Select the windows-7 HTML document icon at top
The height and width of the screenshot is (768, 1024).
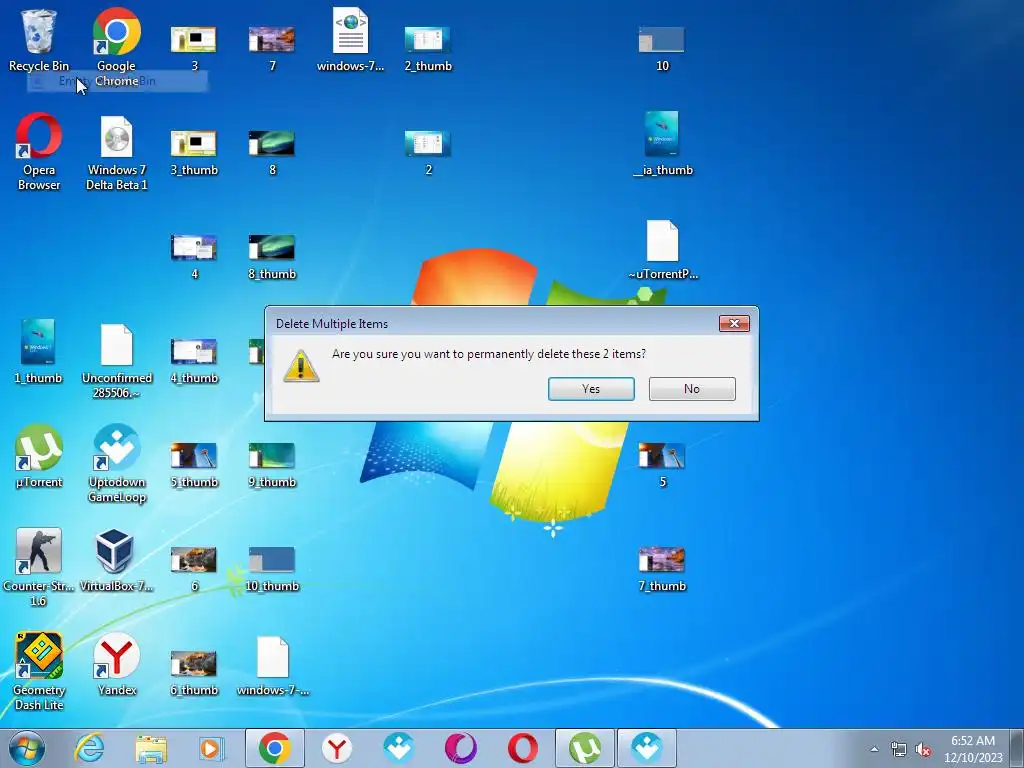point(351,40)
